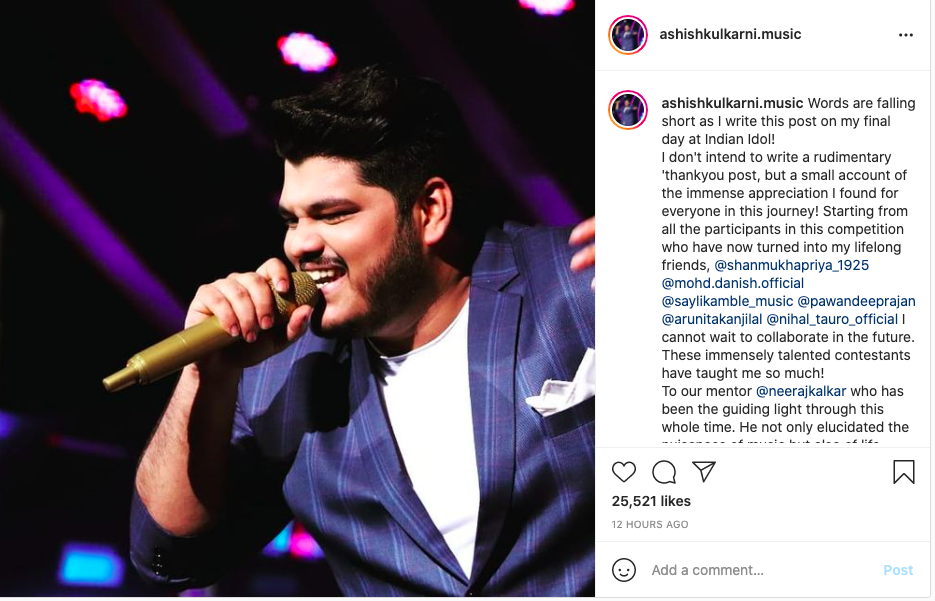
Task: Open the emoji picker smiley icon
Action: tap(624, 570)
